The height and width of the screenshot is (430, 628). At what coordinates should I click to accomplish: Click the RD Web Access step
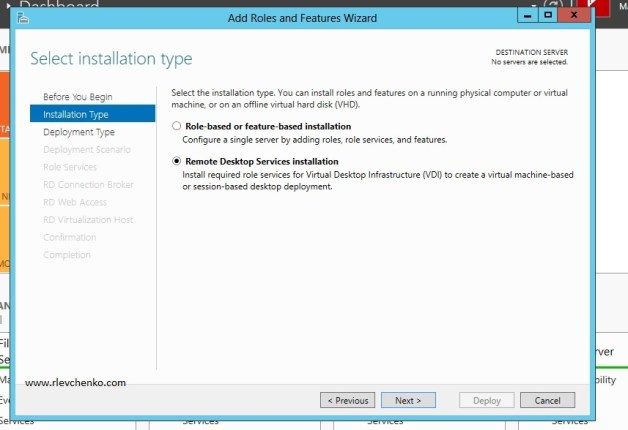(x=75, y=202)
